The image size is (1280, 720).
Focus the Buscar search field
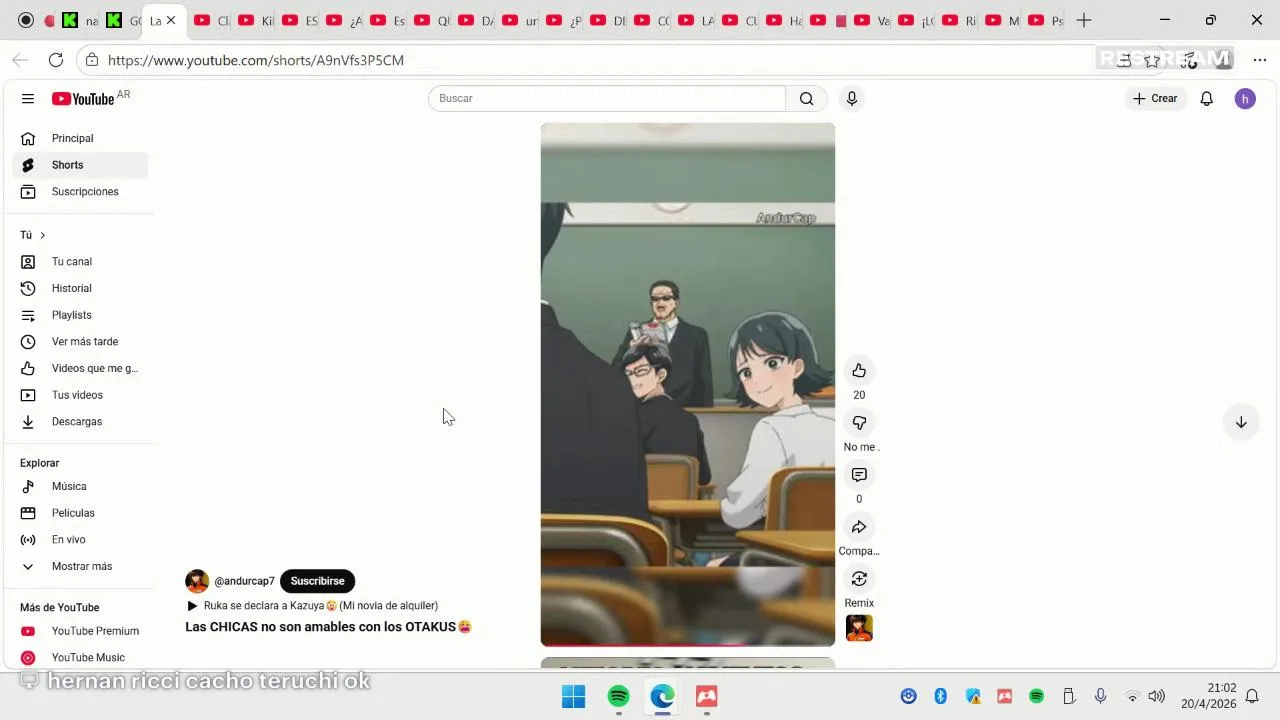(607, 98)
